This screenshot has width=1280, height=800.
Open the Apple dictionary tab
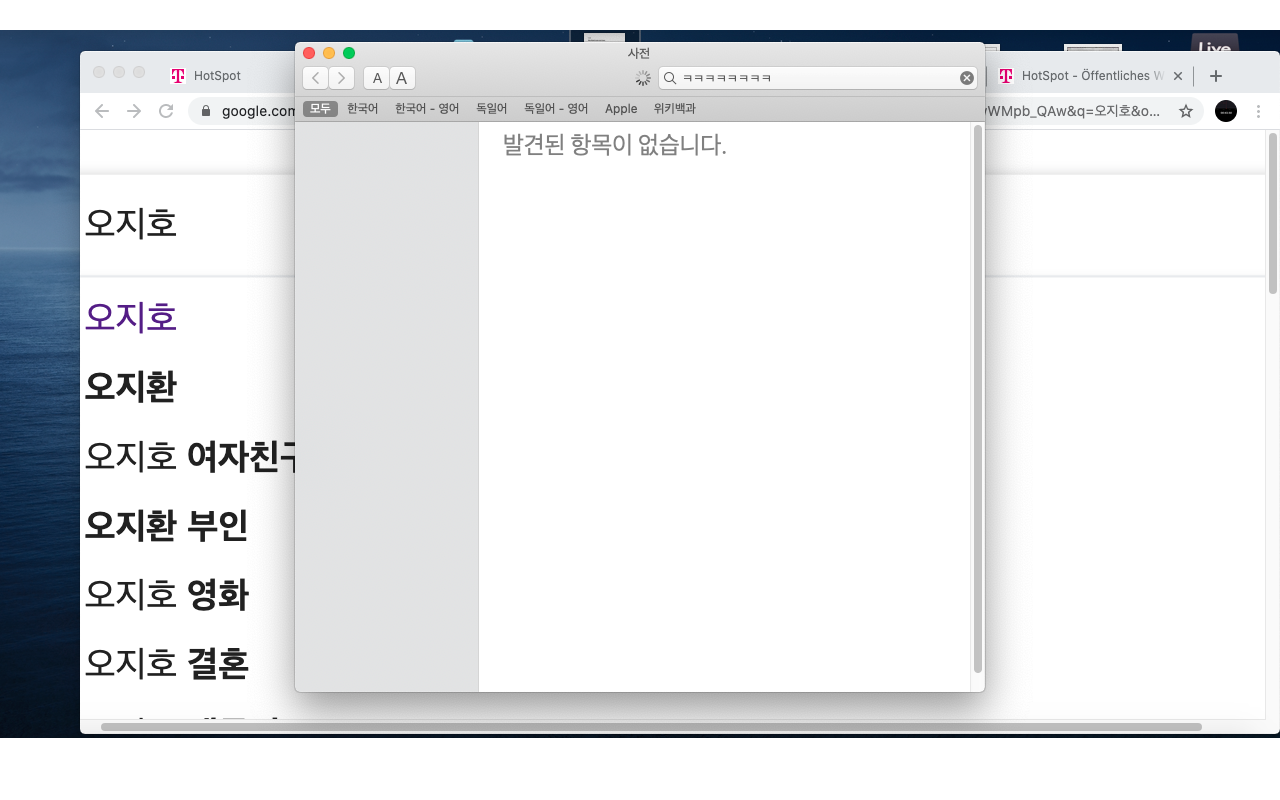click(621, 109)
